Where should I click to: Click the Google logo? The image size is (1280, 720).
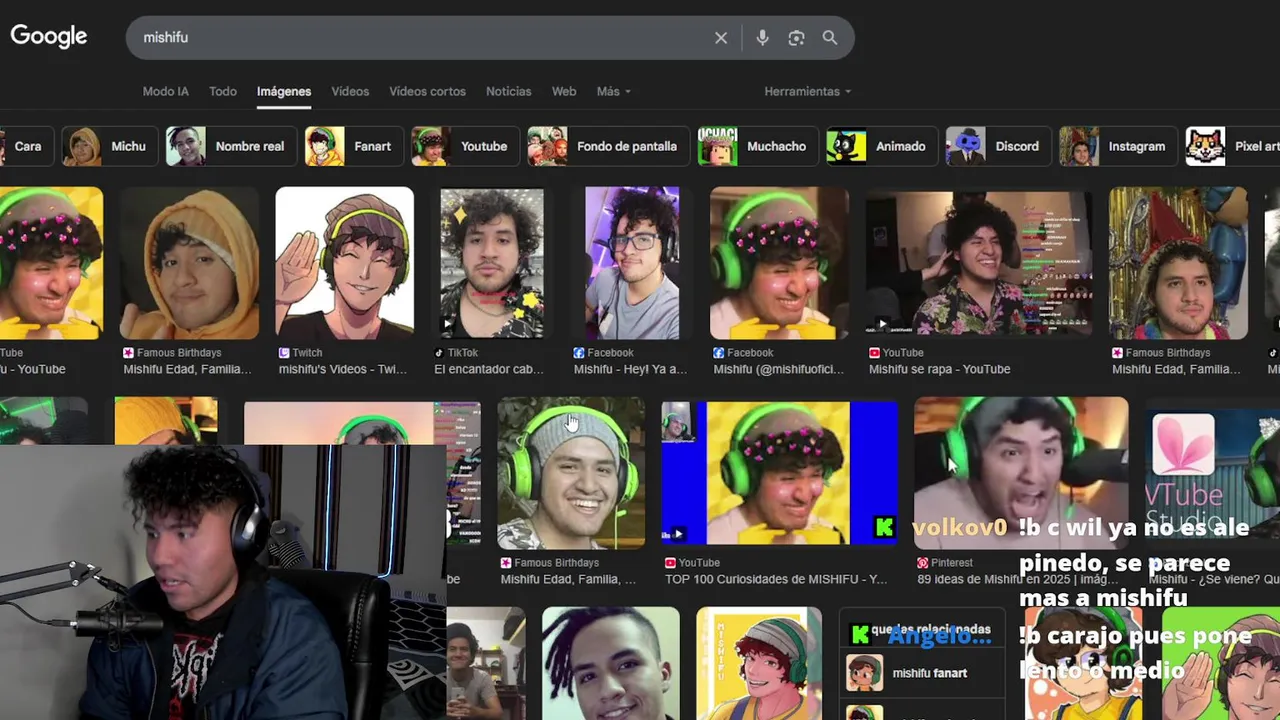tap(49, 37)
